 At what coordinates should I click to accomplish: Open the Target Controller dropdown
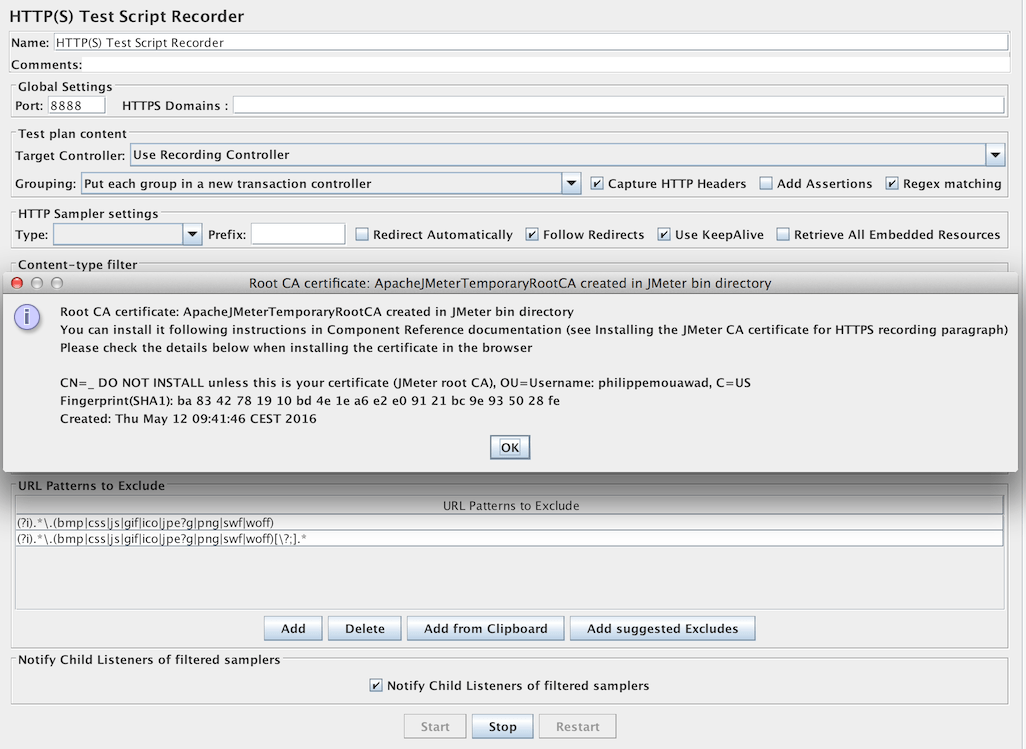[x=994, y=155]
